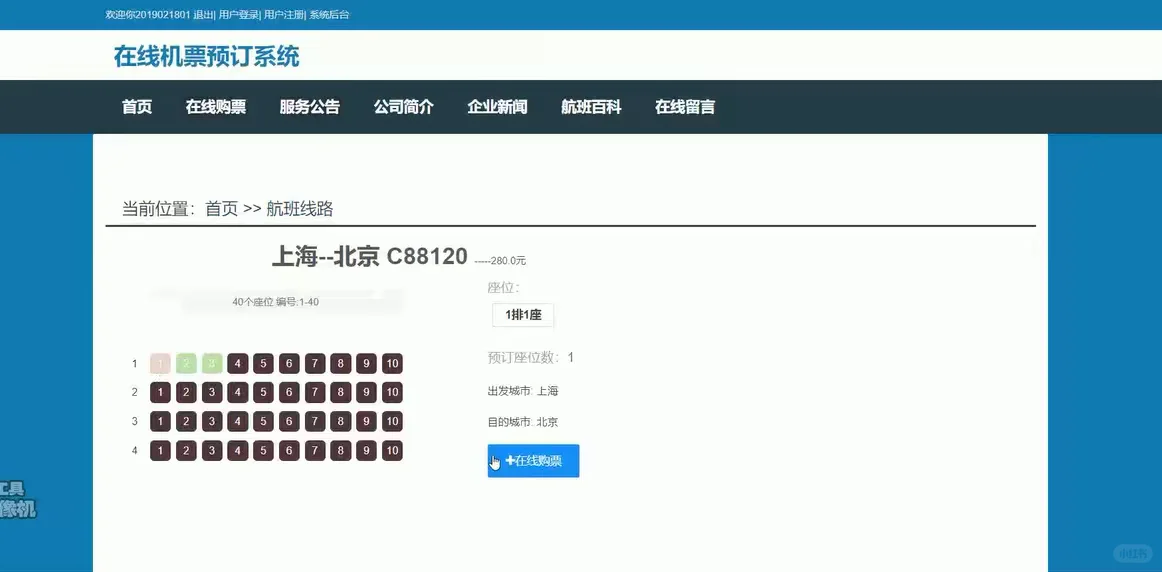Select seat 10 in row 1
The image size is (1162, 572).
pos(392,364)
